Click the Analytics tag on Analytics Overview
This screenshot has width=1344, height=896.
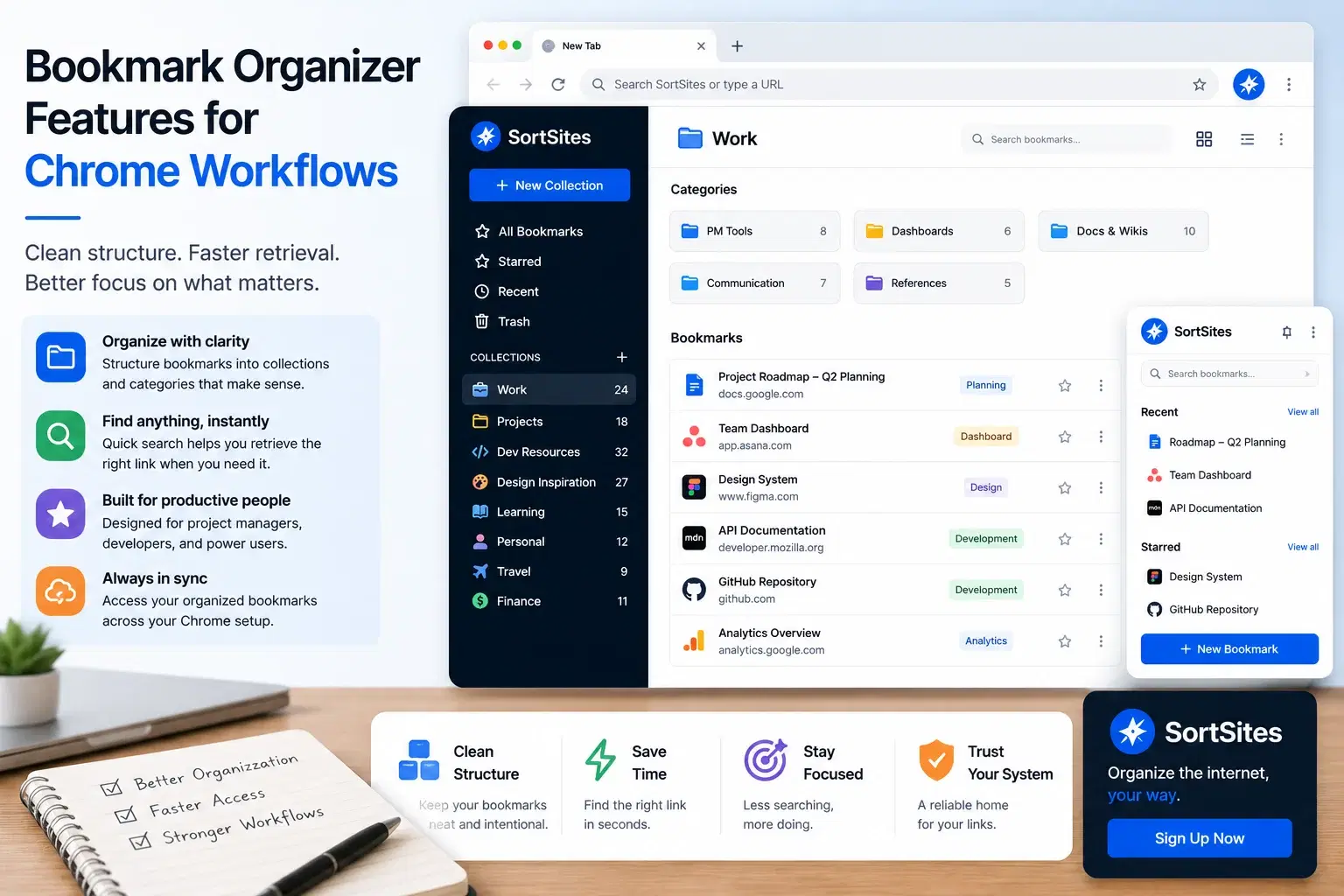[x=986, y=641]
